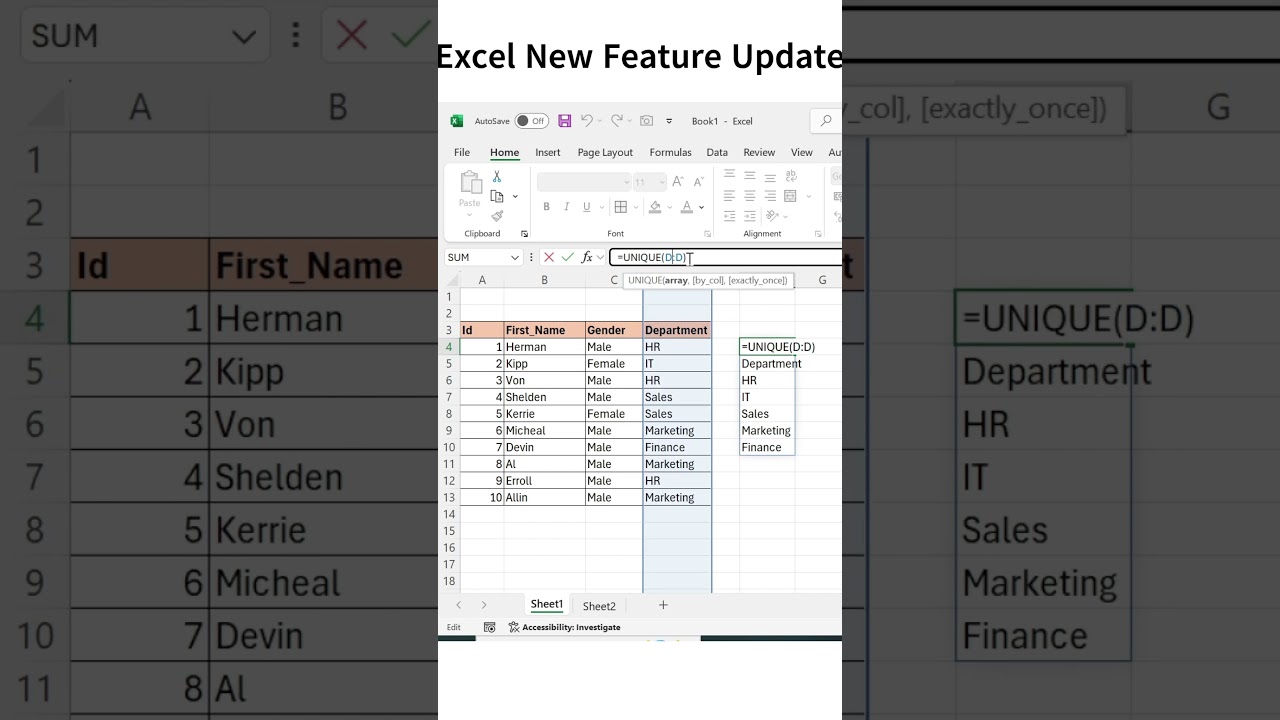Image resolution: width=1280 pixels, height=720 pixels.
Task: Click the Borders icon
Action: [x=621, y=207]
